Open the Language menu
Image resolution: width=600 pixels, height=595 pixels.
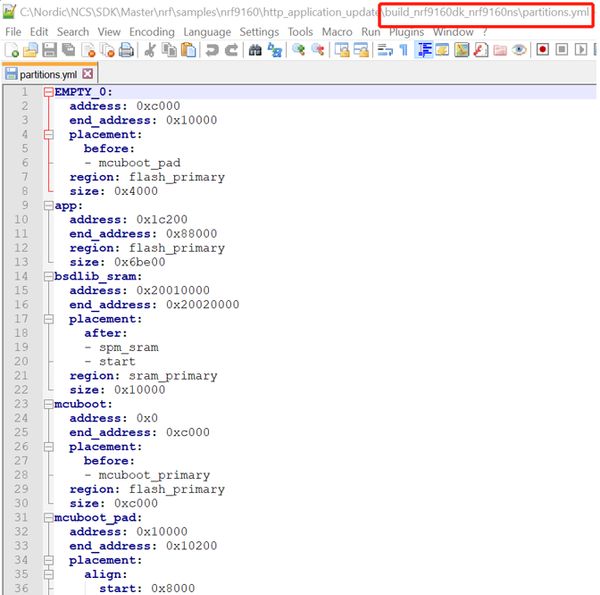207,32
